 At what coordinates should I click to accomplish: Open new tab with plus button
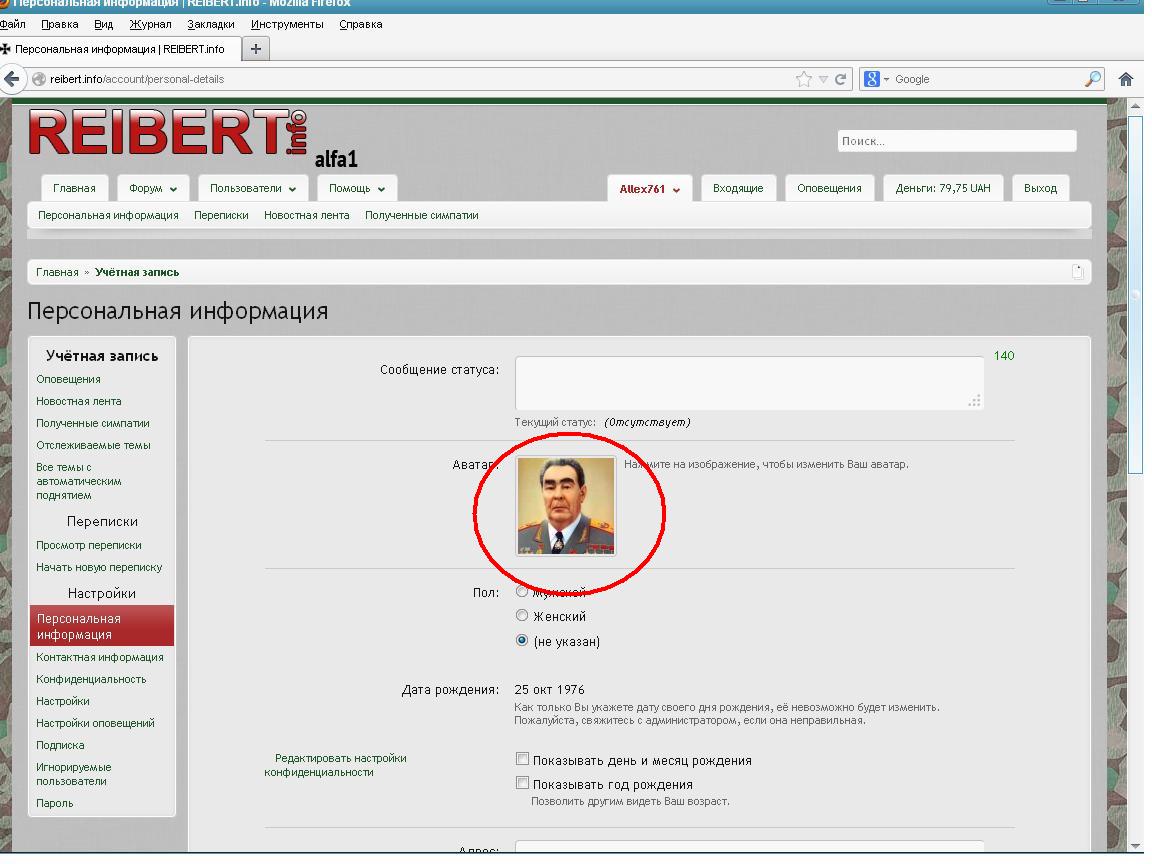256,49
